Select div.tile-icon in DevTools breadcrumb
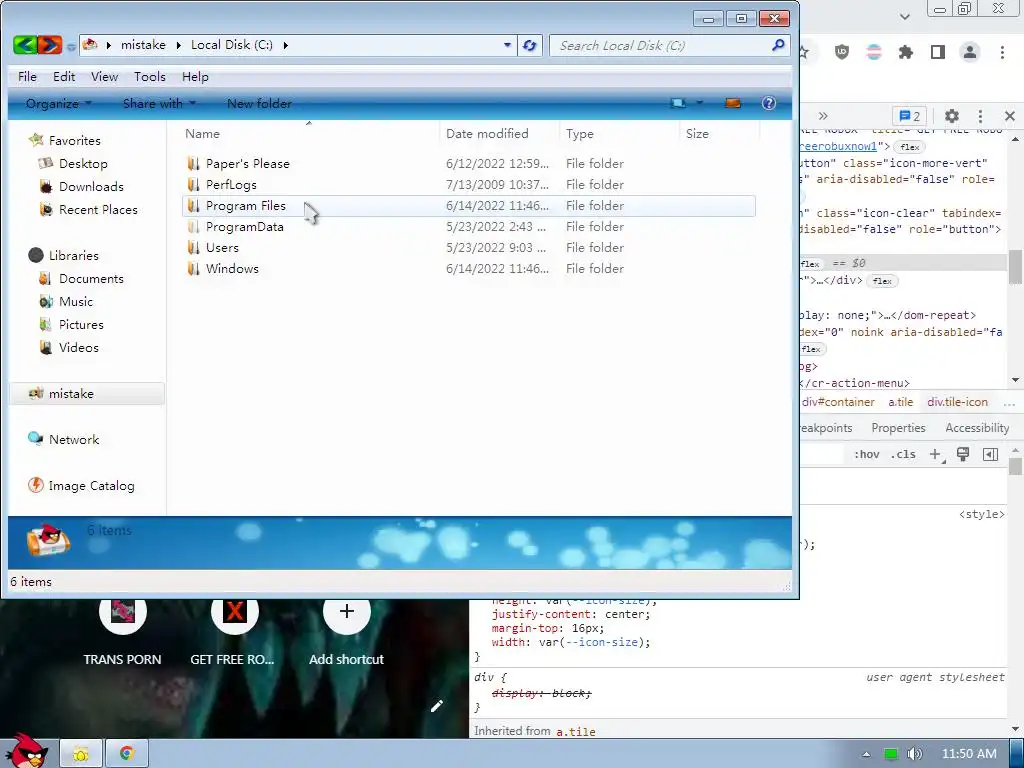 pyautogui.click(x=957, y=402)
